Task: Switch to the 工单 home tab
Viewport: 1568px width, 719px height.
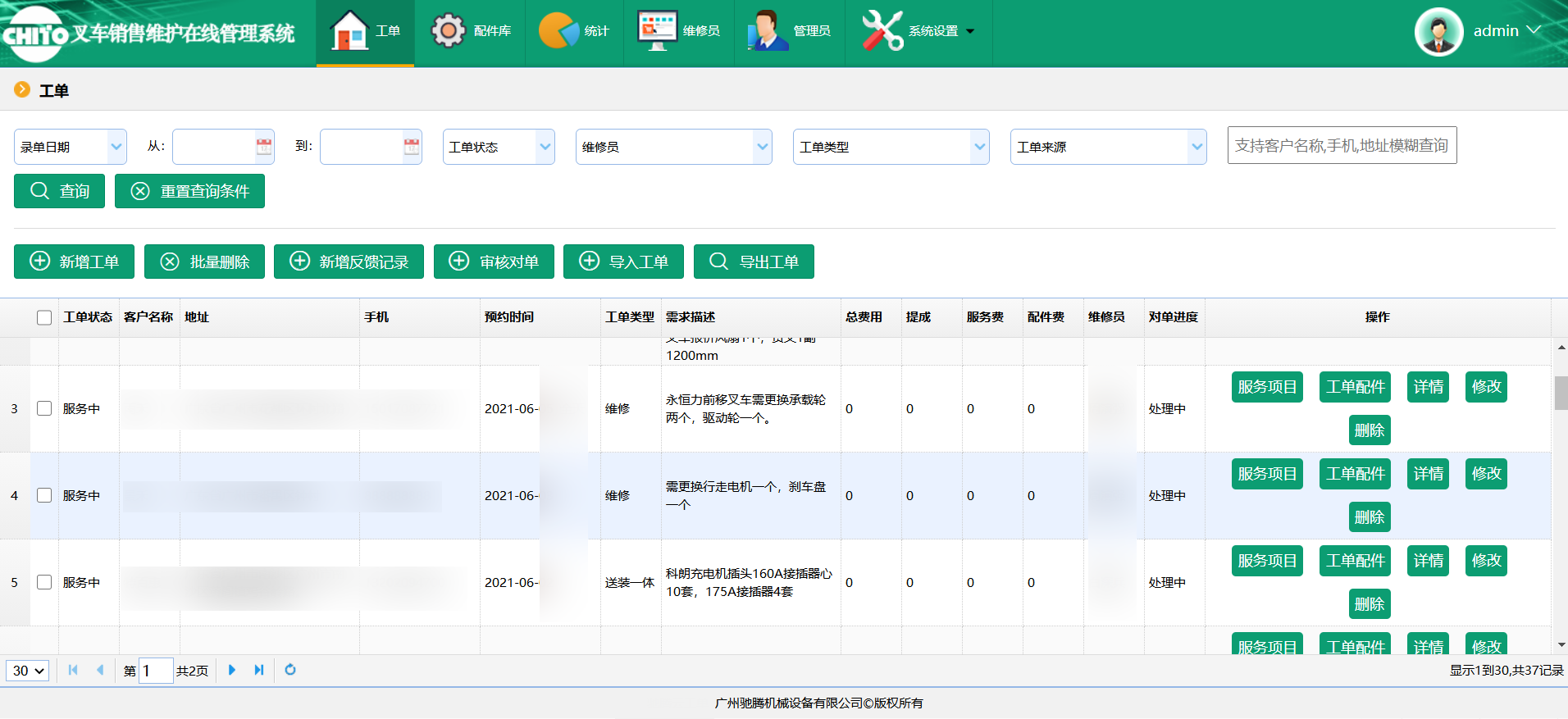Action: (366, 32)
